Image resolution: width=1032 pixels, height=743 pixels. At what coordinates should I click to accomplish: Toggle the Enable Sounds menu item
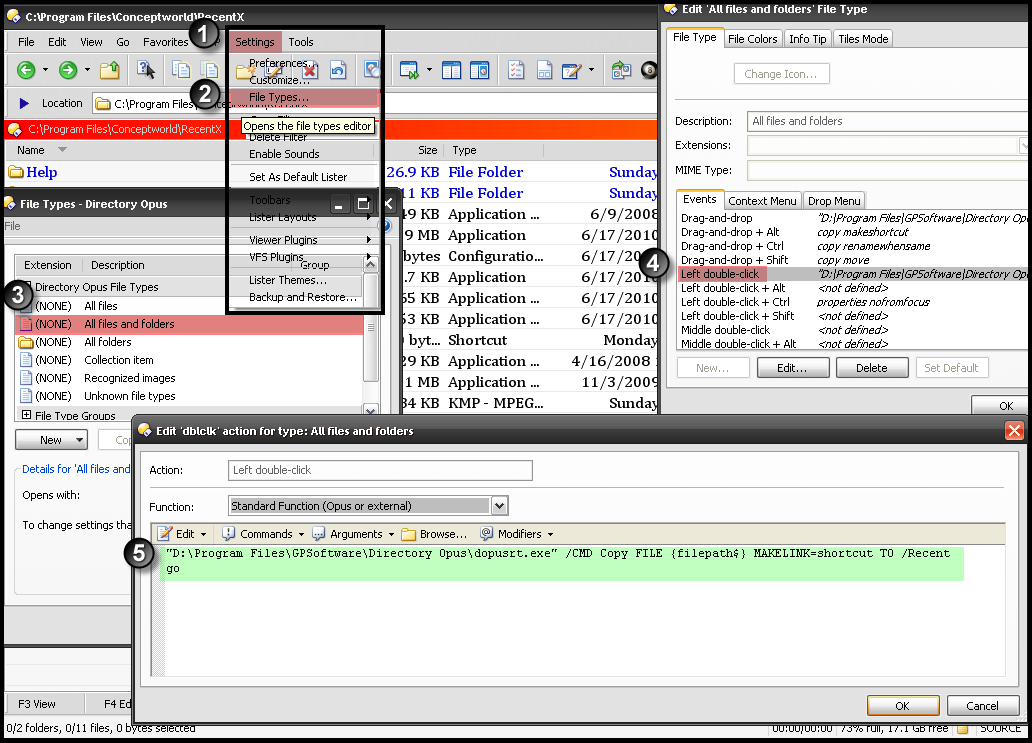tap(284, 154)
